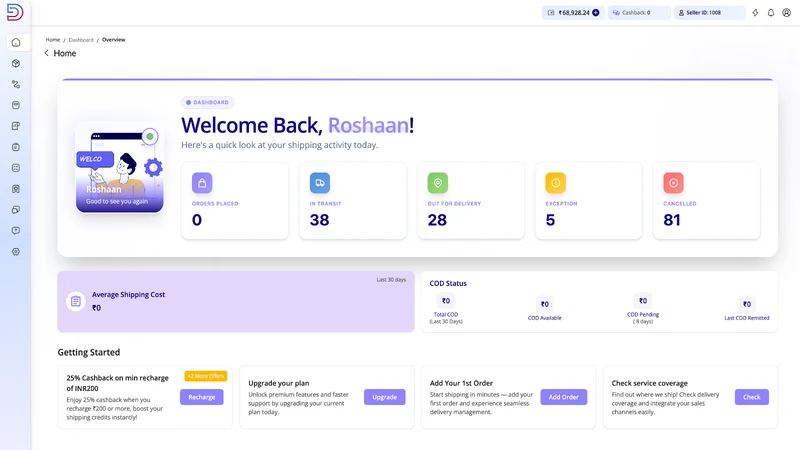This screenshot has width=800, height=450.
Task: Click the notification bell icon
Action: [771, 13]
